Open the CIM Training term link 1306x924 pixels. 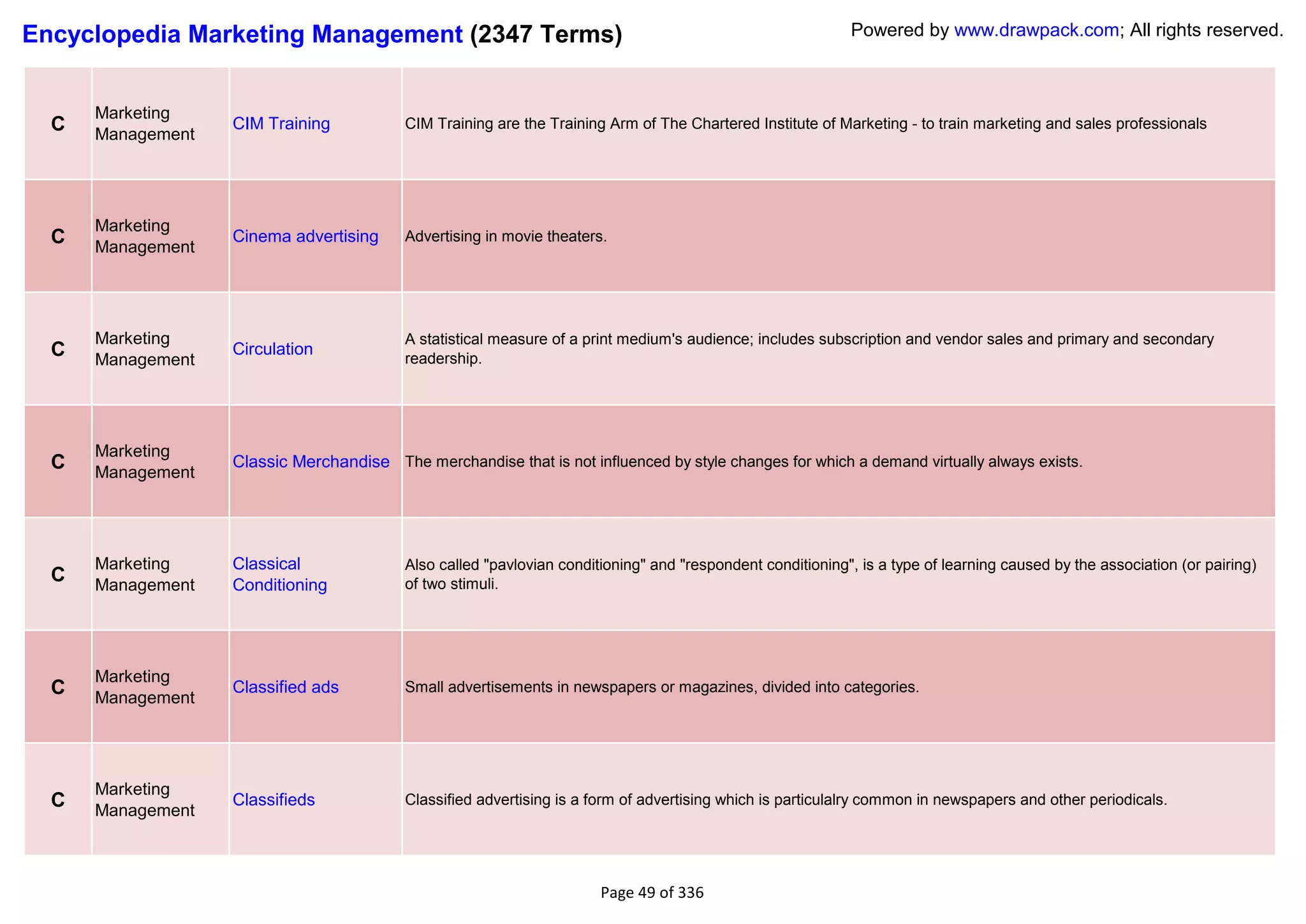pyautogui.click(x=281, y=123)
